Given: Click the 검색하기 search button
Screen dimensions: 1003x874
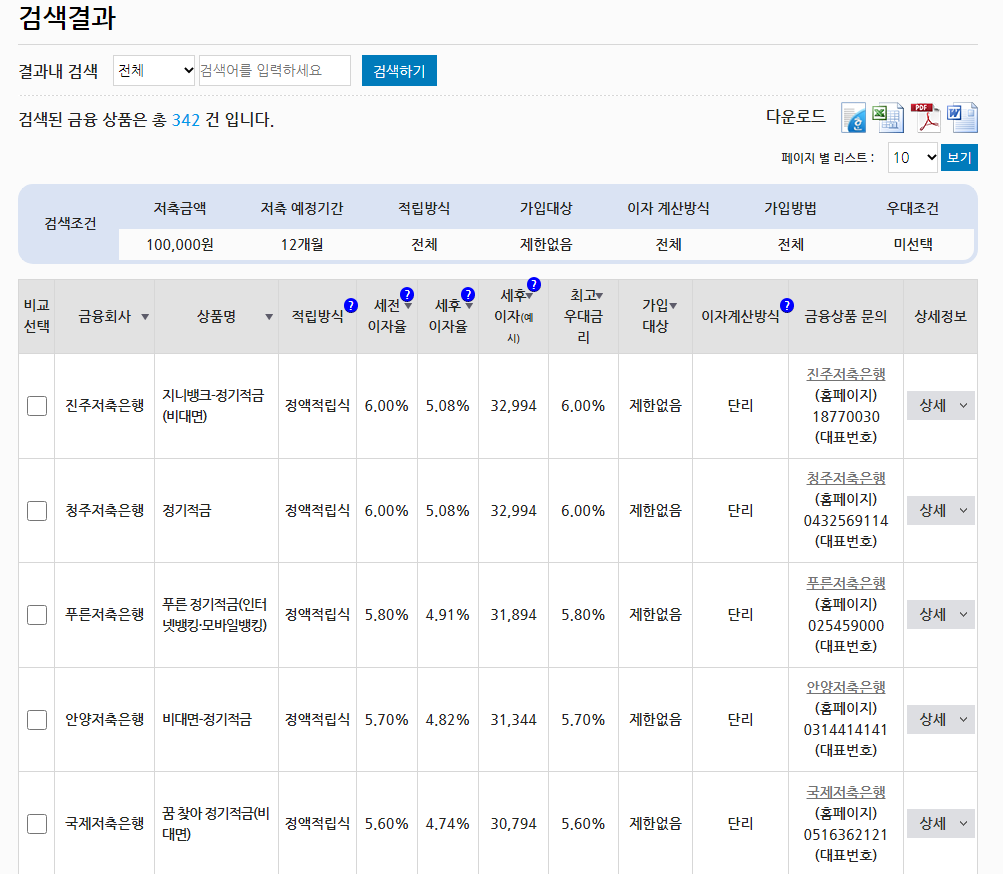Looking at the screenshot, I should coord(398,71).
